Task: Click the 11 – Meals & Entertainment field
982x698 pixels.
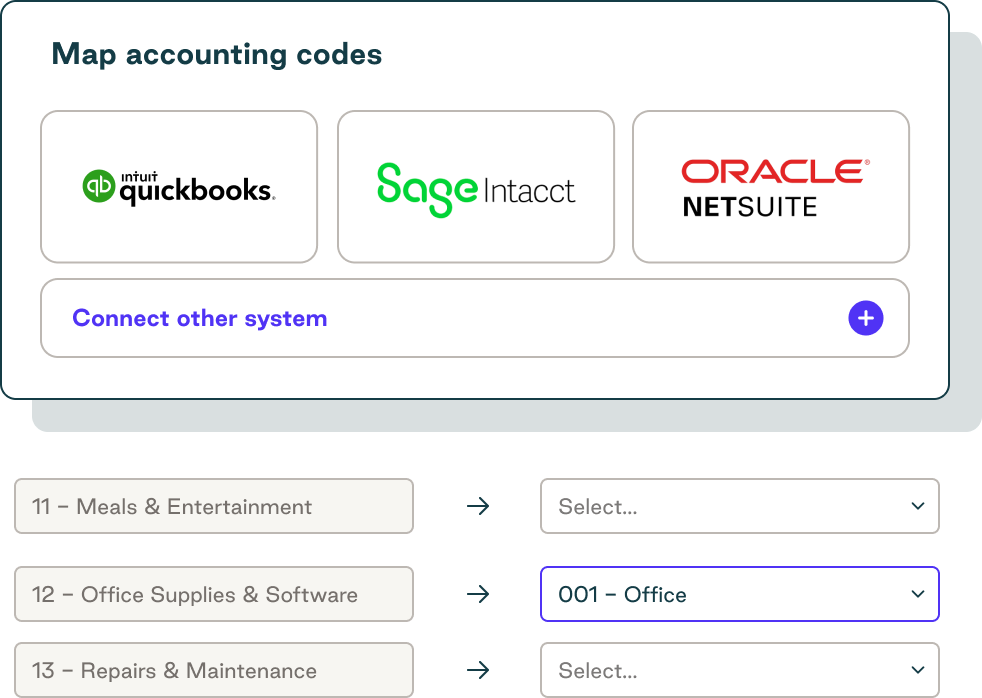Action: 214,506
